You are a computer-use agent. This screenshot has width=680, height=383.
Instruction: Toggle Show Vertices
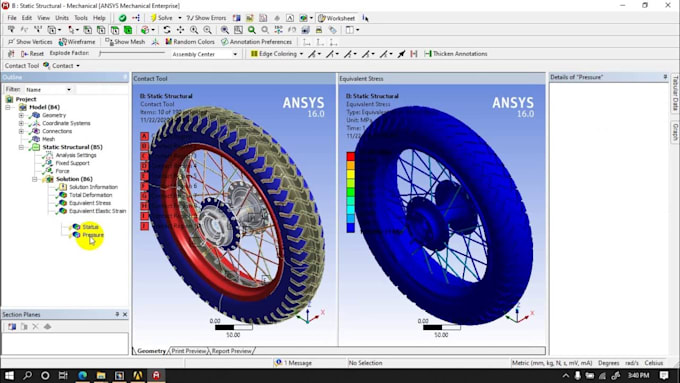pos(30,42)
